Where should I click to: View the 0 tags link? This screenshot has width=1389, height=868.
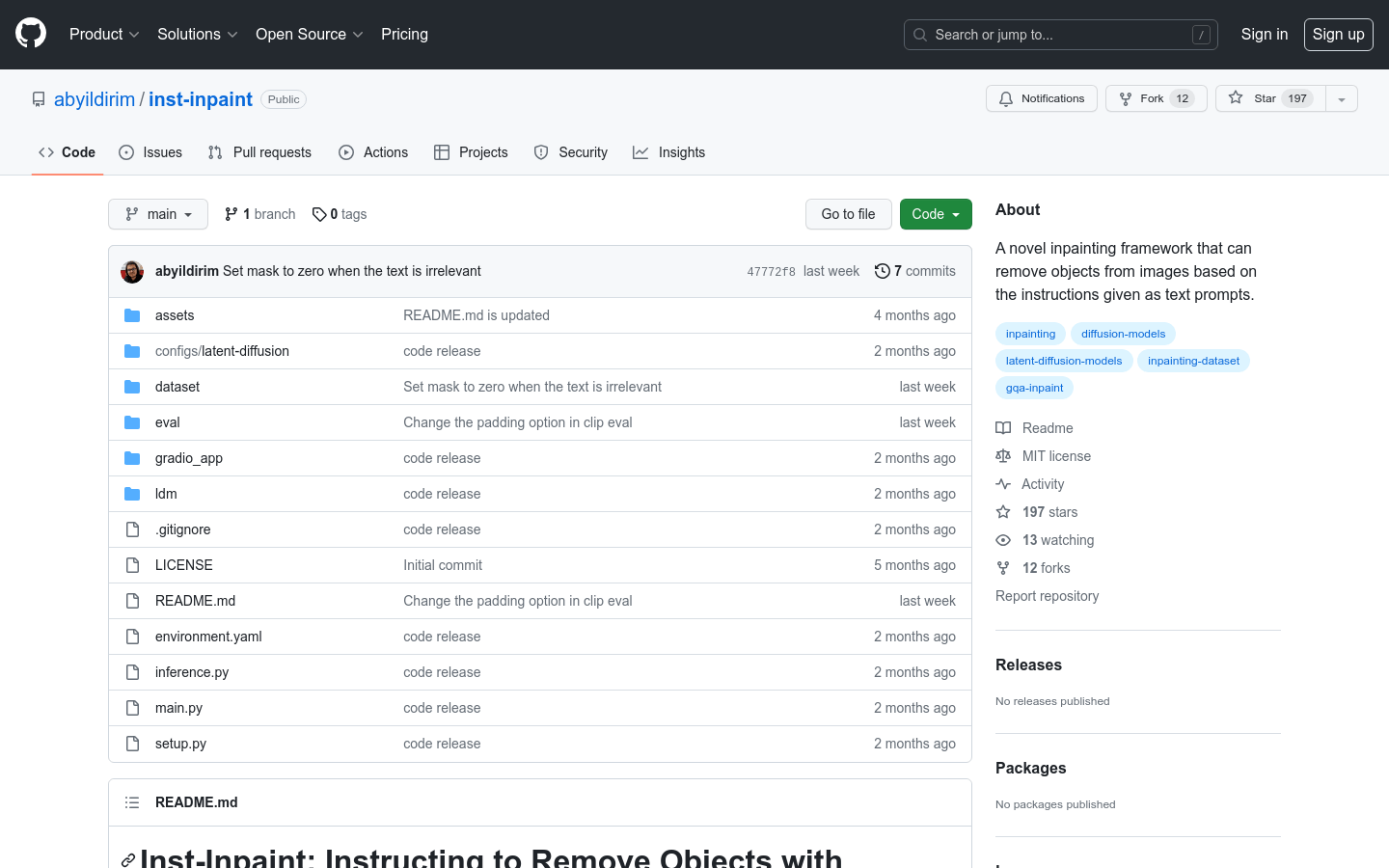point(340,214)
